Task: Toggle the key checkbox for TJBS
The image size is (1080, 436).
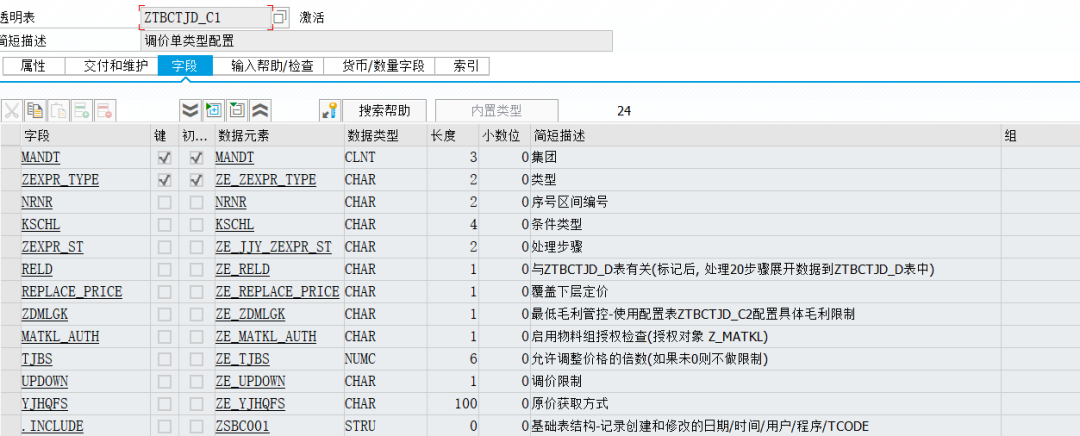Action: pyautogui.click(x=165, y=359)
